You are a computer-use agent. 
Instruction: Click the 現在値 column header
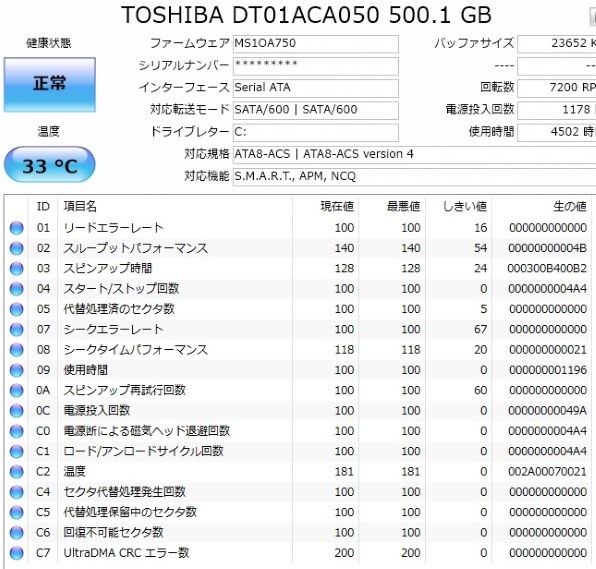[x=337, y=206]
